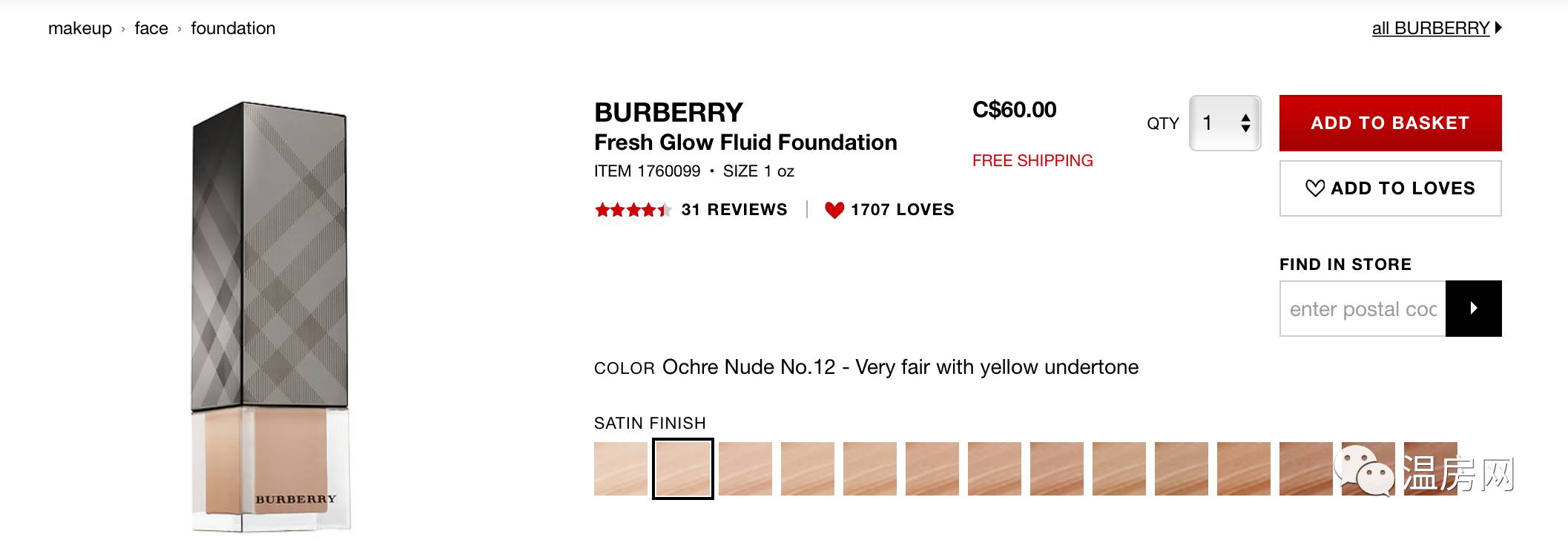Open the QTY quantity dropdown
The width and height of the screenshot is (1568, 543).
coord(1225,123)
